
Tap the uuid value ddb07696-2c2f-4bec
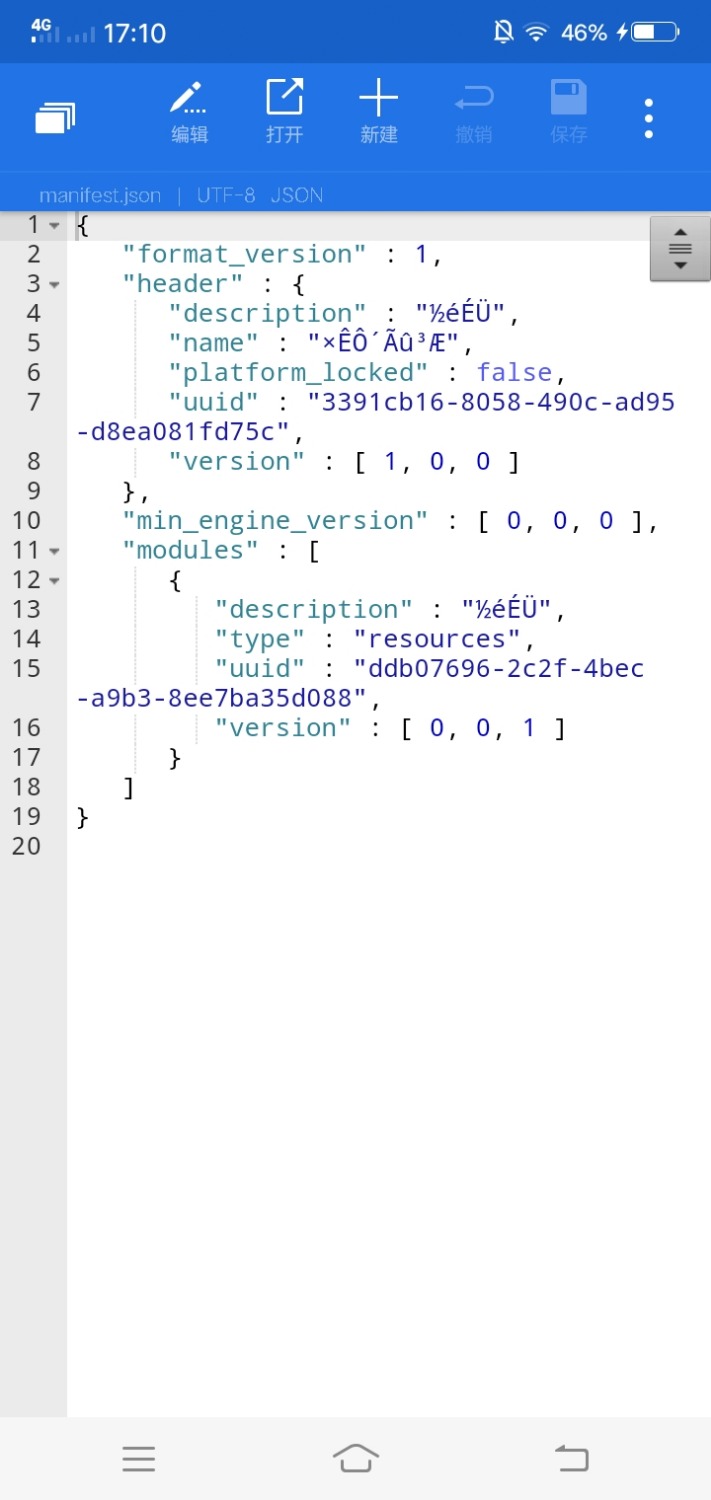[499, 669]
